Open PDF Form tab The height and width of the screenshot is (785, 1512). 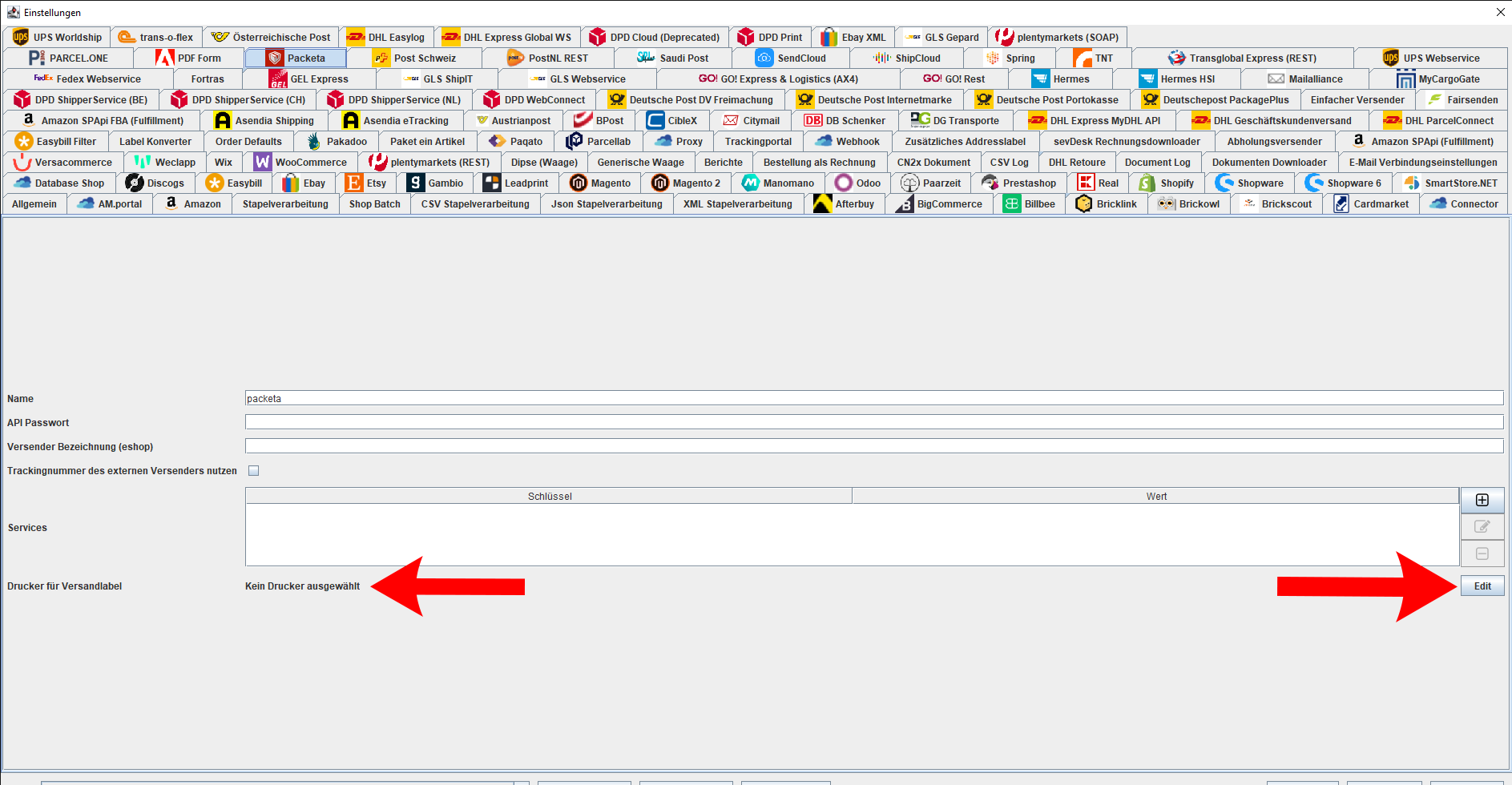coord(189,58)
